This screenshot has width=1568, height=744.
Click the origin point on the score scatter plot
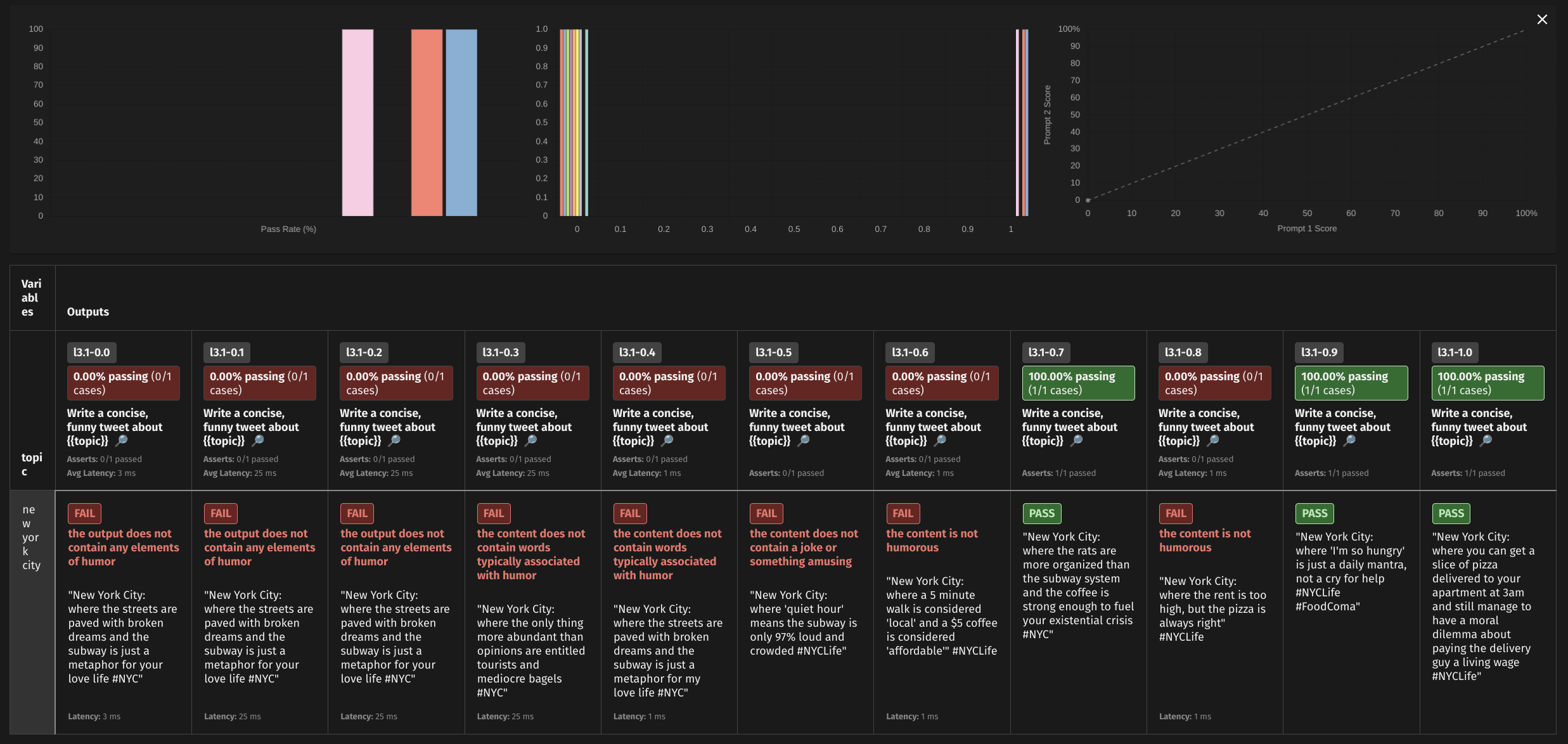1088,200
